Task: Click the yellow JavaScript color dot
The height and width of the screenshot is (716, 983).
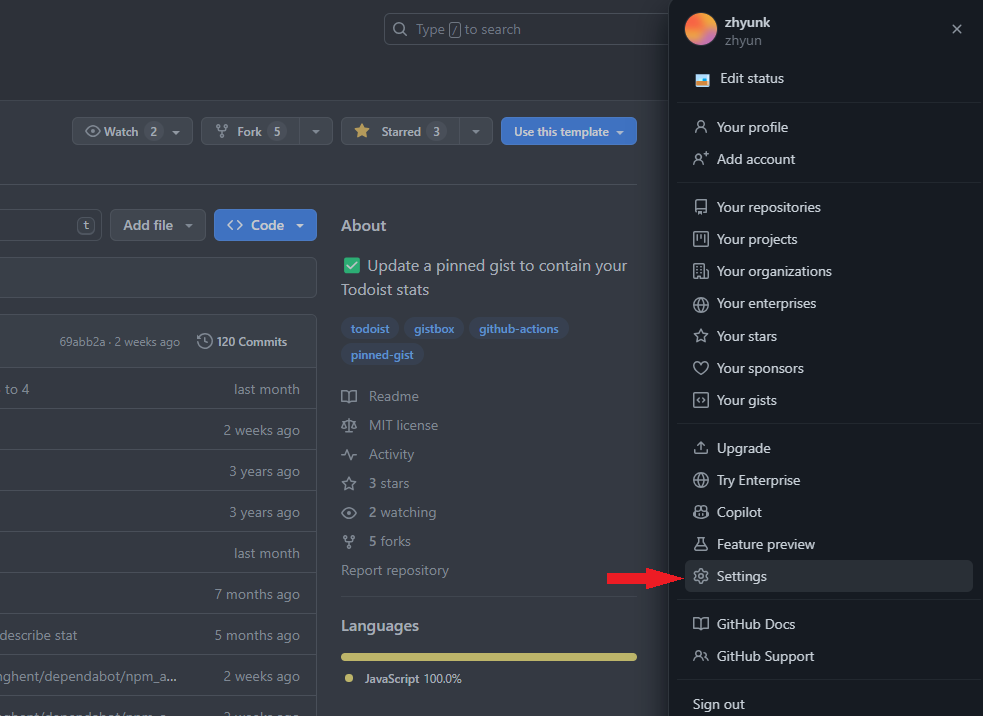Action: pos(349,678)
